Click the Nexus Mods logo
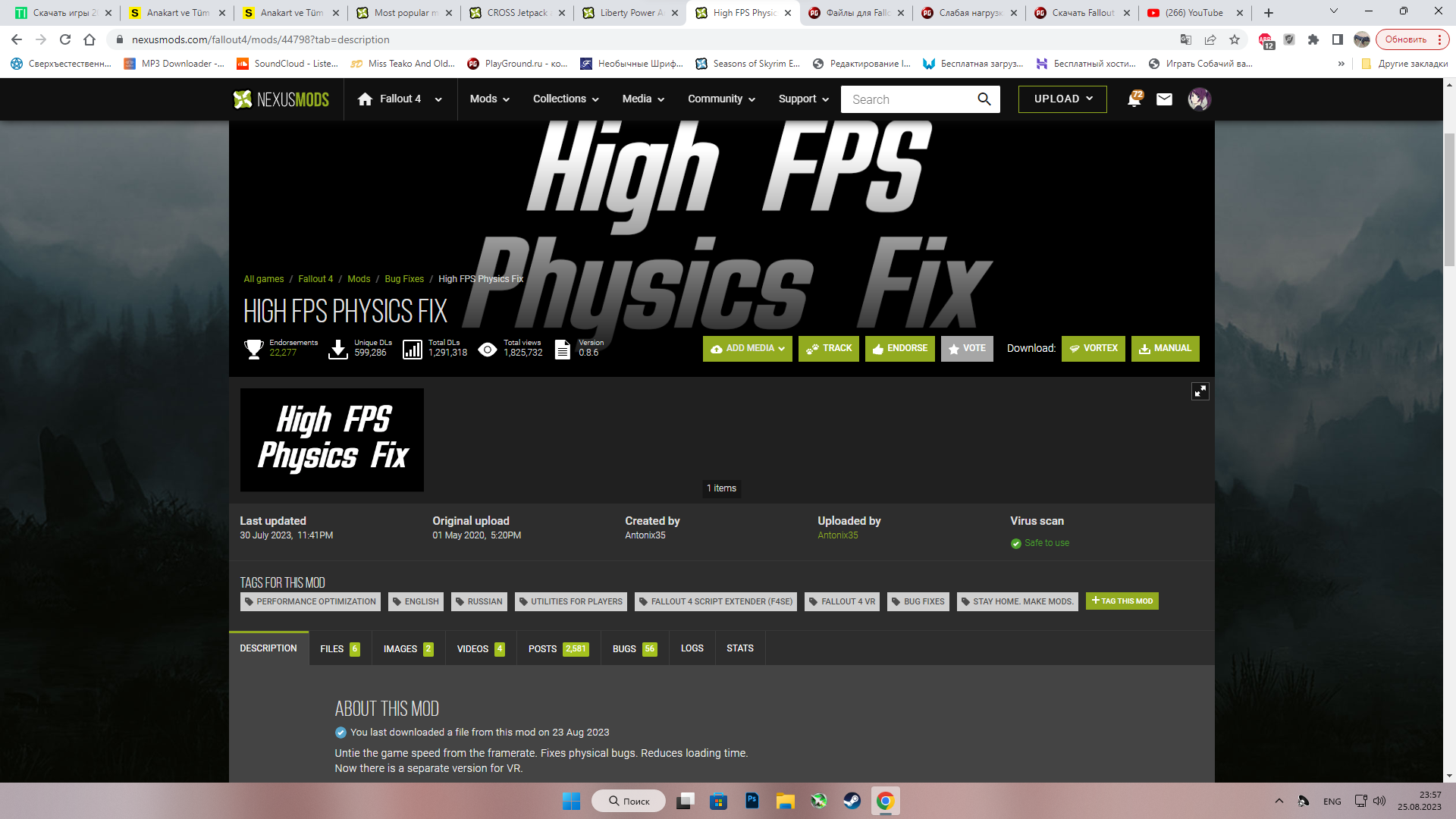Viewport: 1456px width, 819px height. (281, 99)
